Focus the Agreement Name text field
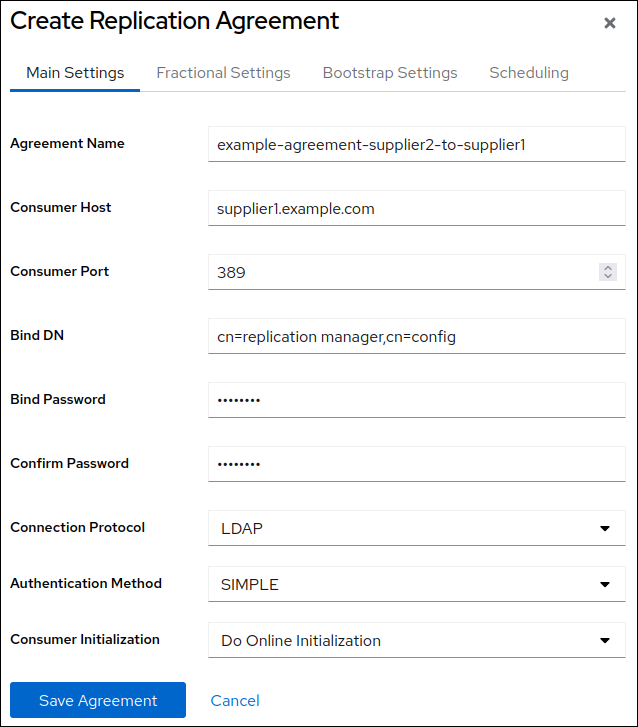The width and height of the screenshot is (638, 727). 416,144
